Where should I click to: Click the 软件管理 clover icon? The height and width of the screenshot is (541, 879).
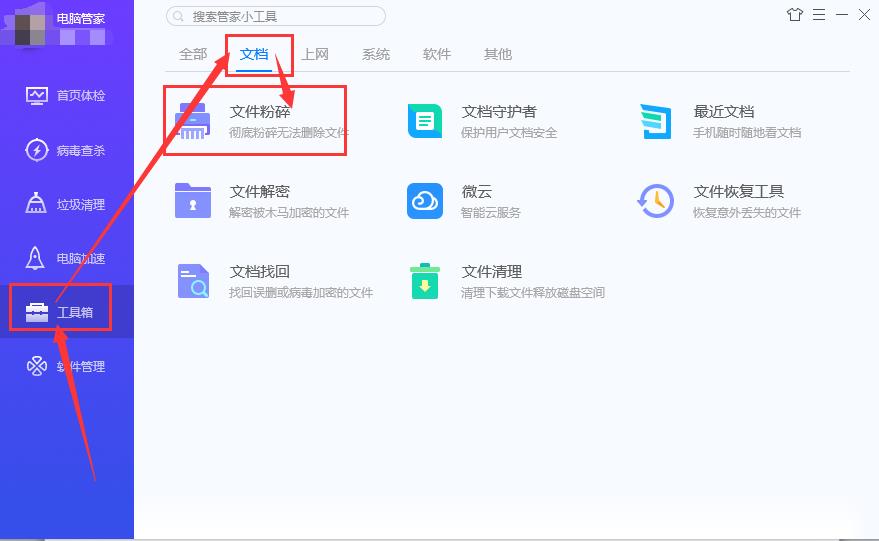point(37,366)
